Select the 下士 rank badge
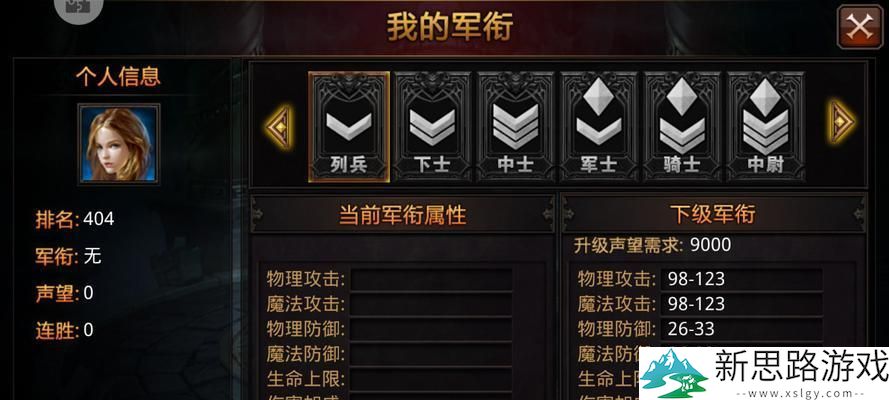 433,127
